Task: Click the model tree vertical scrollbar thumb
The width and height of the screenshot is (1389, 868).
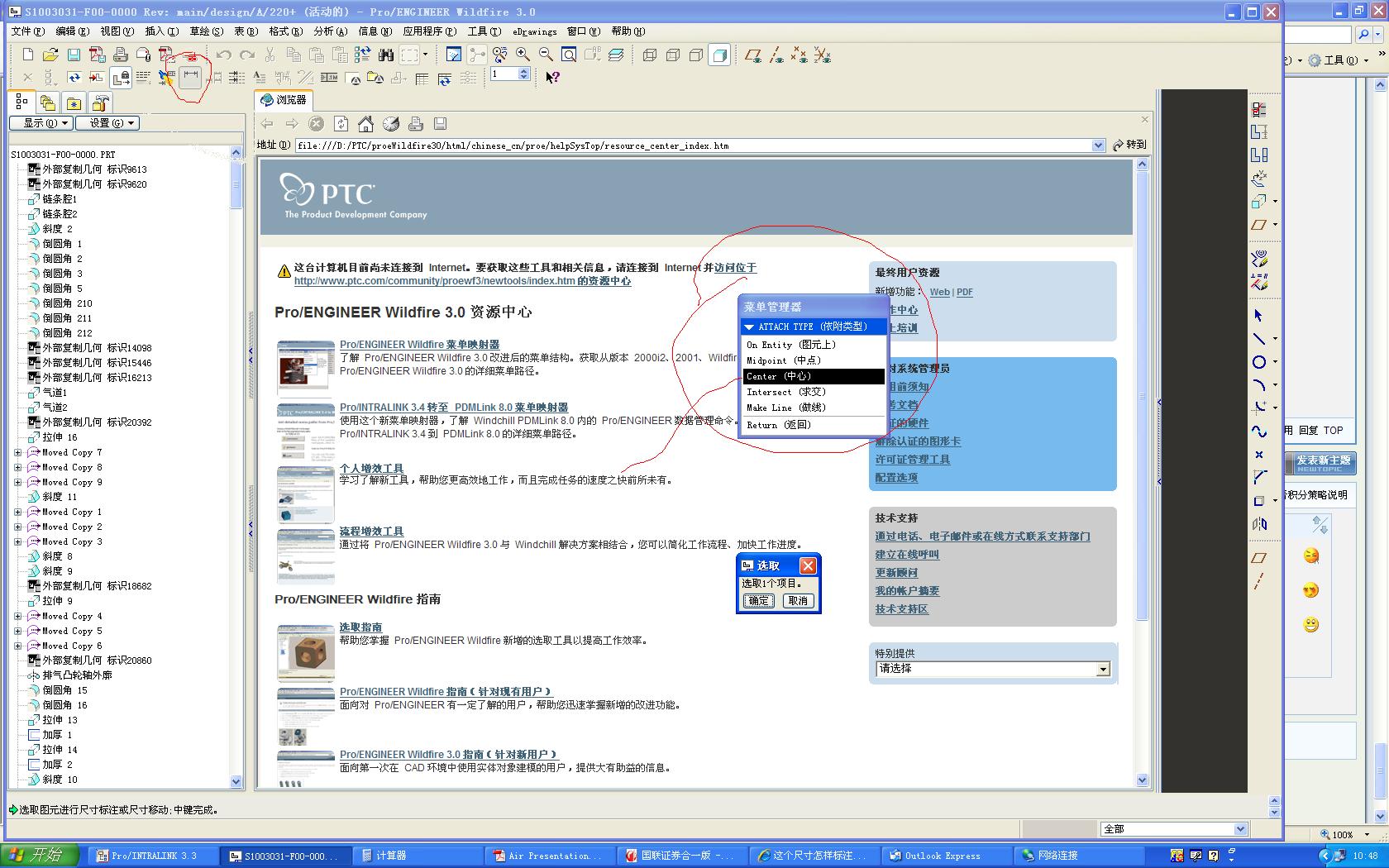Action: coord(236,184)
